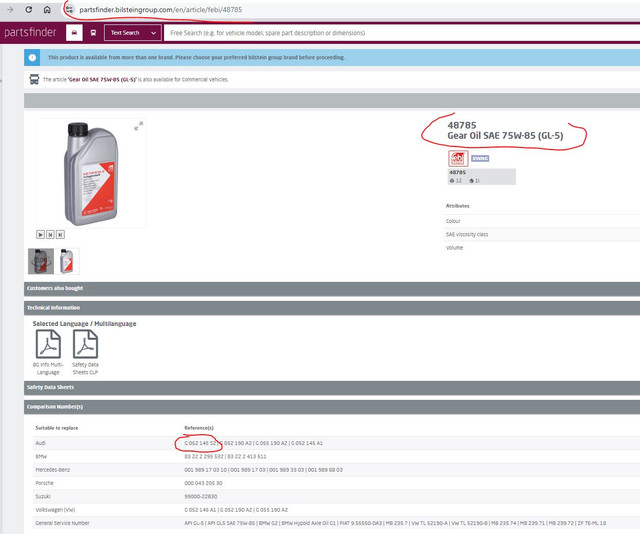Click the main gear oil bottle image
The width and height of the screenshot is (640, 534).
[x=91, y=174]
